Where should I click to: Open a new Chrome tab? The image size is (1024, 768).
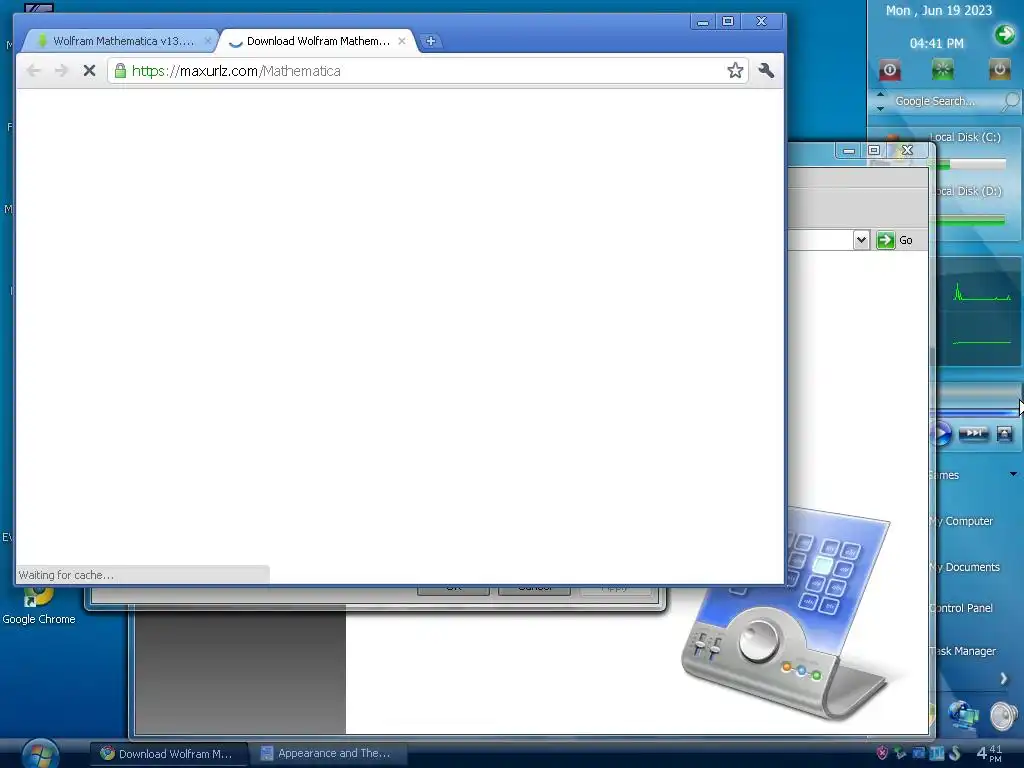coord(430,41)
